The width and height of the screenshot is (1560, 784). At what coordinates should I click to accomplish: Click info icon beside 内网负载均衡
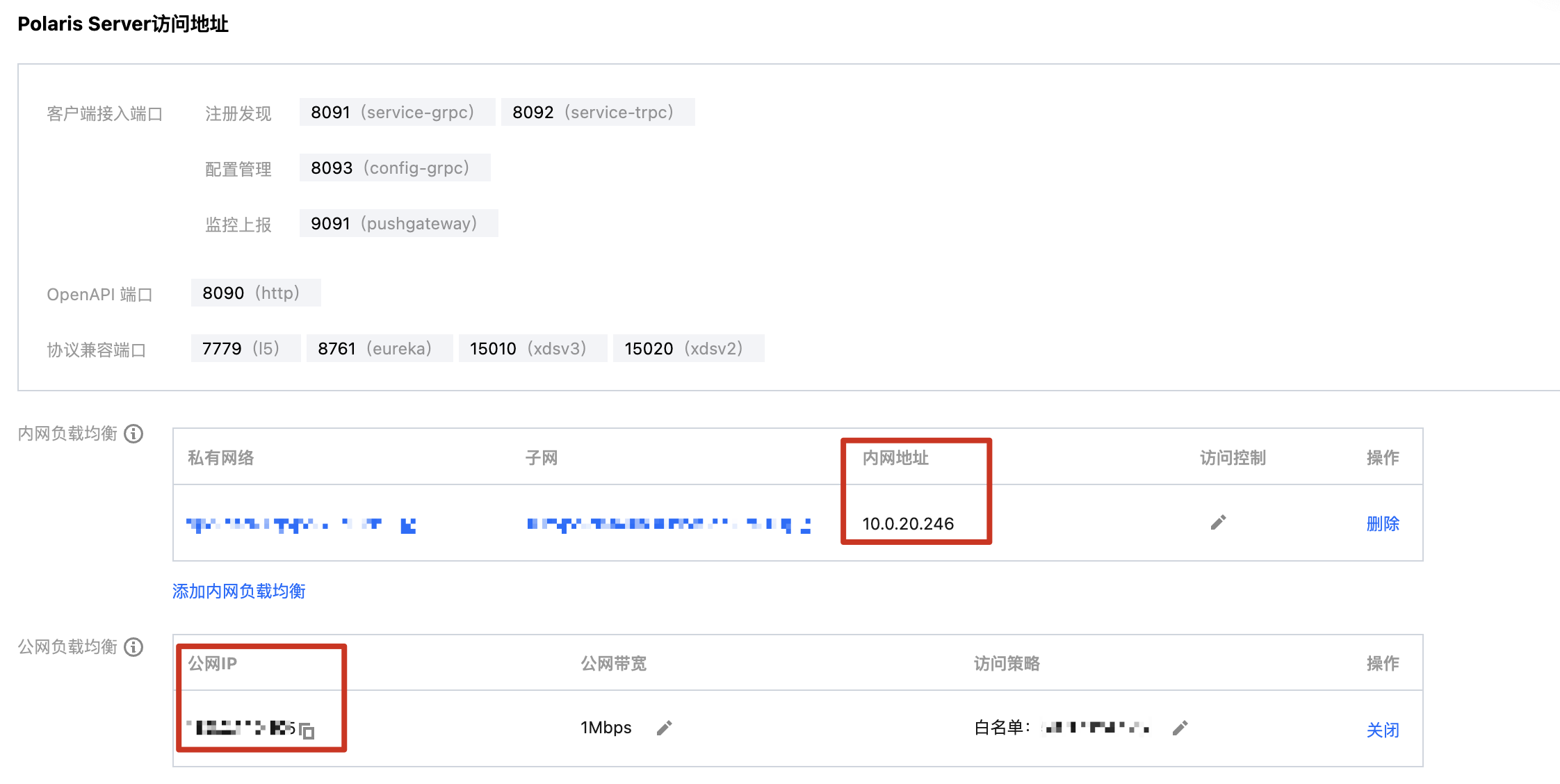point(133,434)
